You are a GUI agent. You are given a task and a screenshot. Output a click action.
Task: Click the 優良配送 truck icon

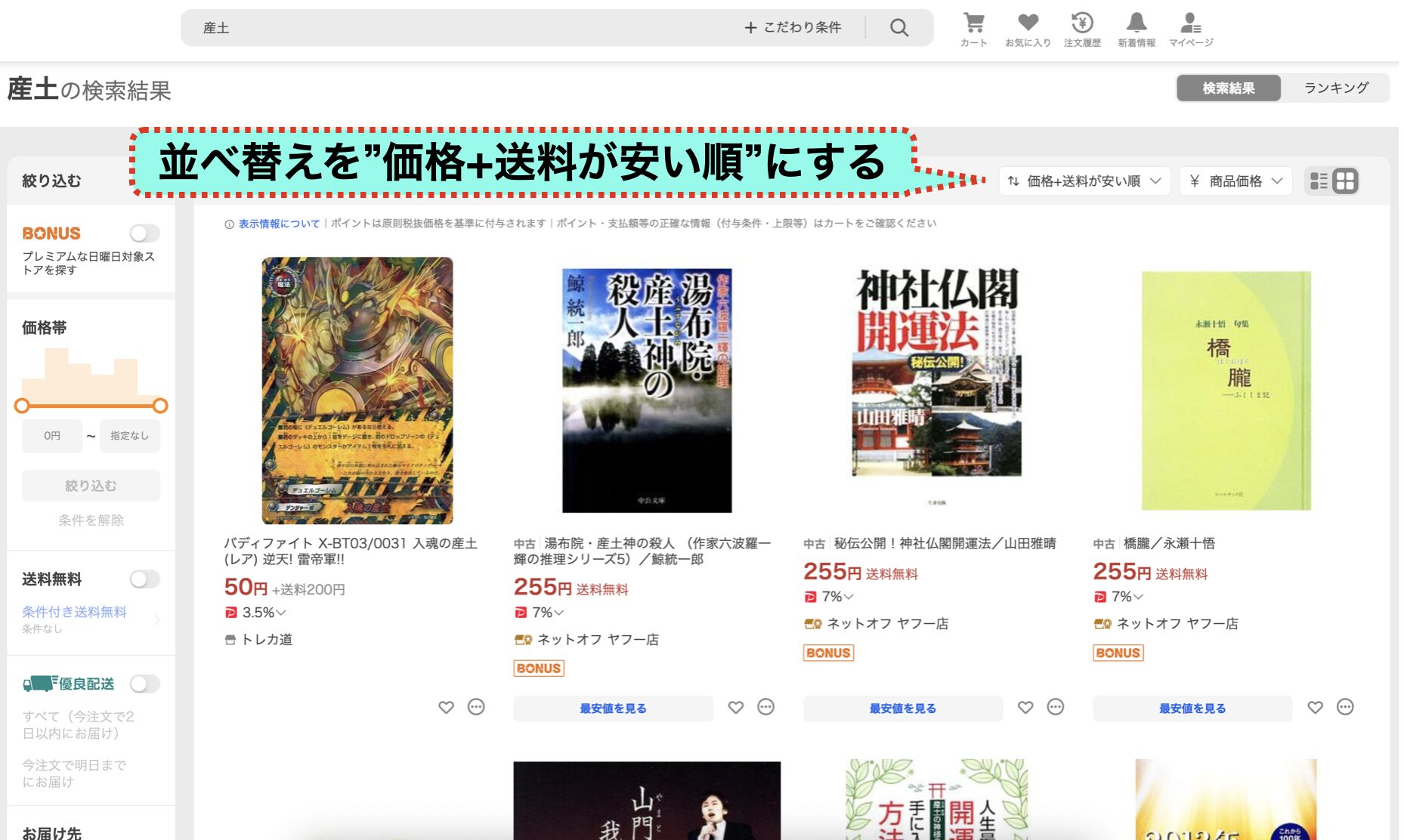click(40, 684)
